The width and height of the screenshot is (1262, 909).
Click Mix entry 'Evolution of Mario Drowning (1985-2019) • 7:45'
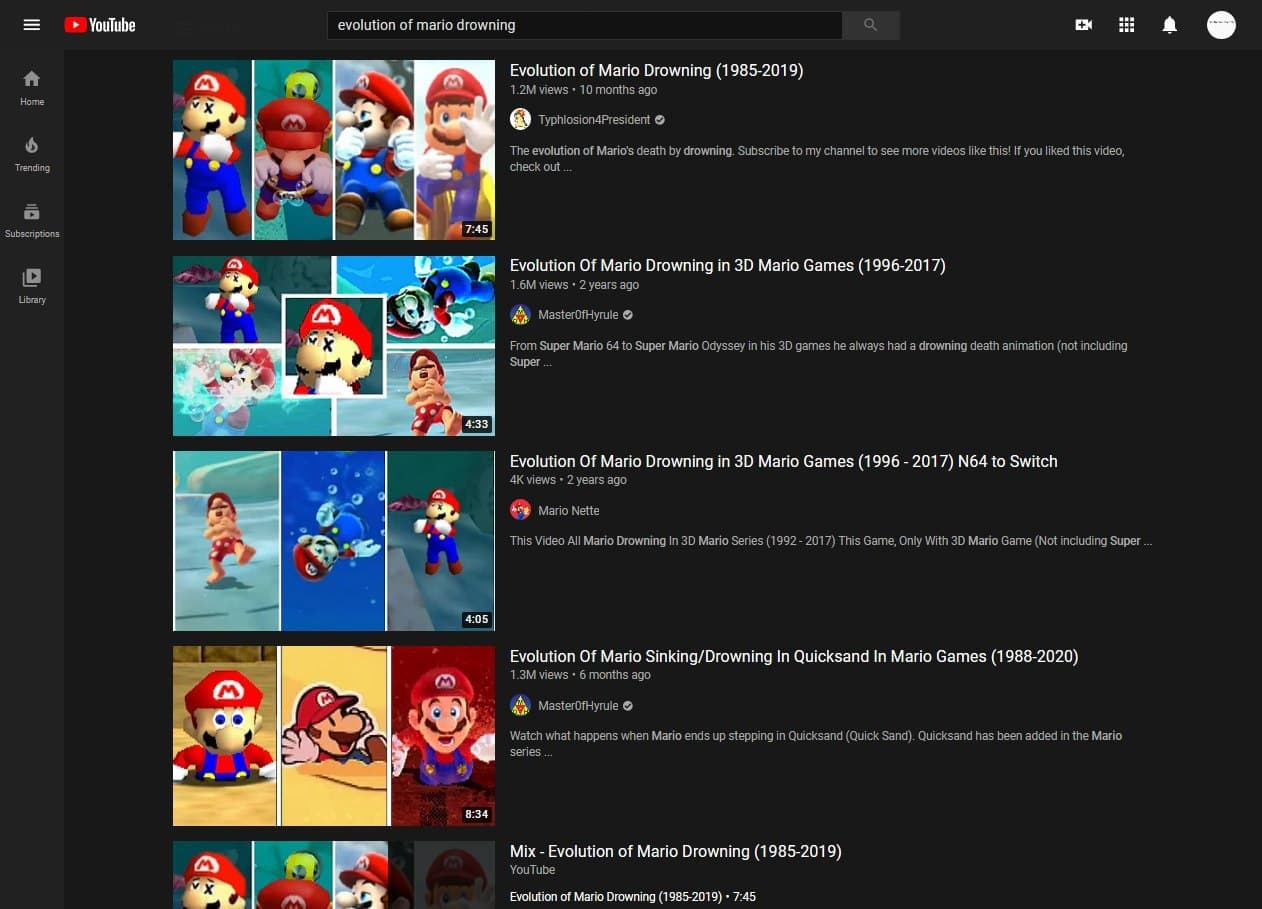point(633,897)
